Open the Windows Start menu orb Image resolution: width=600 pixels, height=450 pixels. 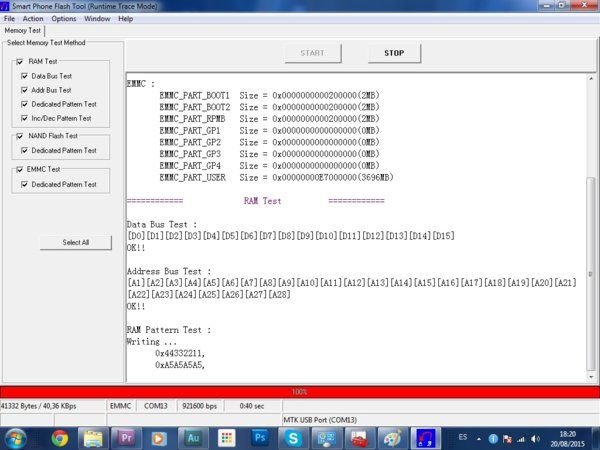tap(16, 439)
